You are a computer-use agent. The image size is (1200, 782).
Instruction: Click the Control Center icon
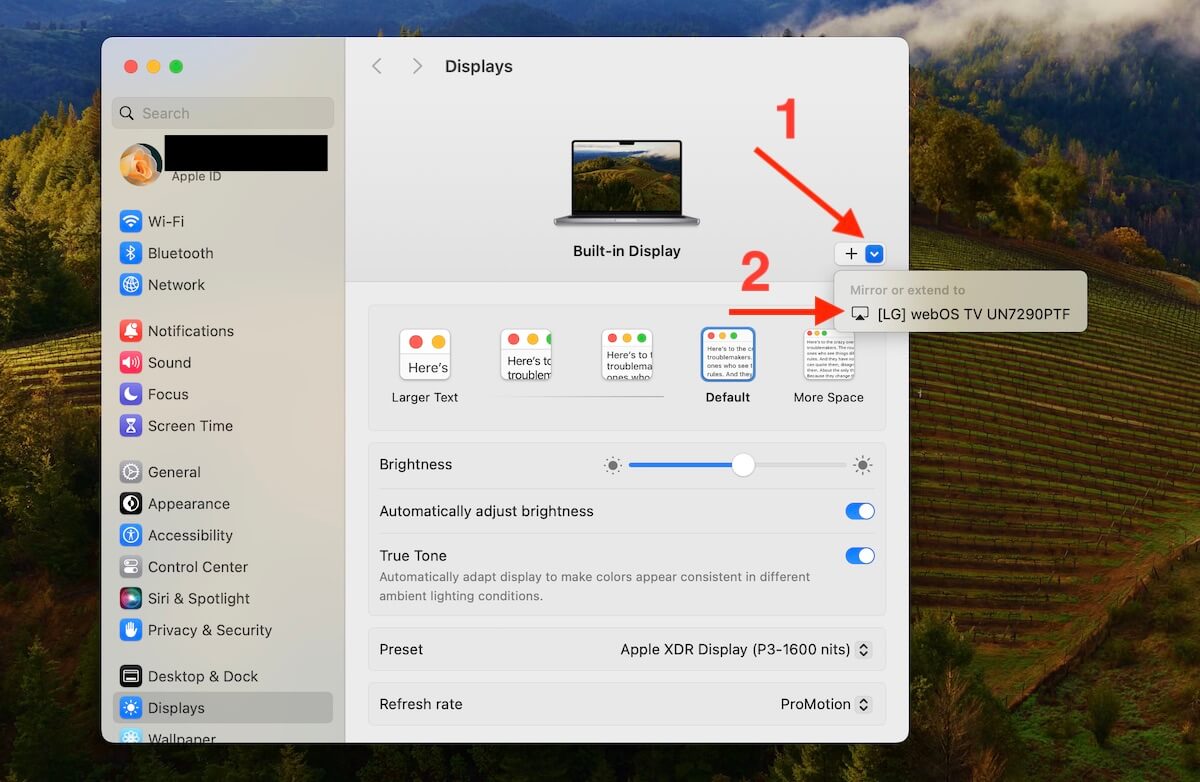click(x=131, y=567)
